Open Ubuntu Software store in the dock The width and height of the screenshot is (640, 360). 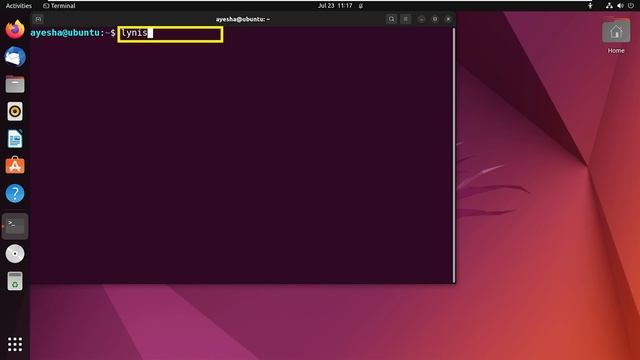[15, 166]
